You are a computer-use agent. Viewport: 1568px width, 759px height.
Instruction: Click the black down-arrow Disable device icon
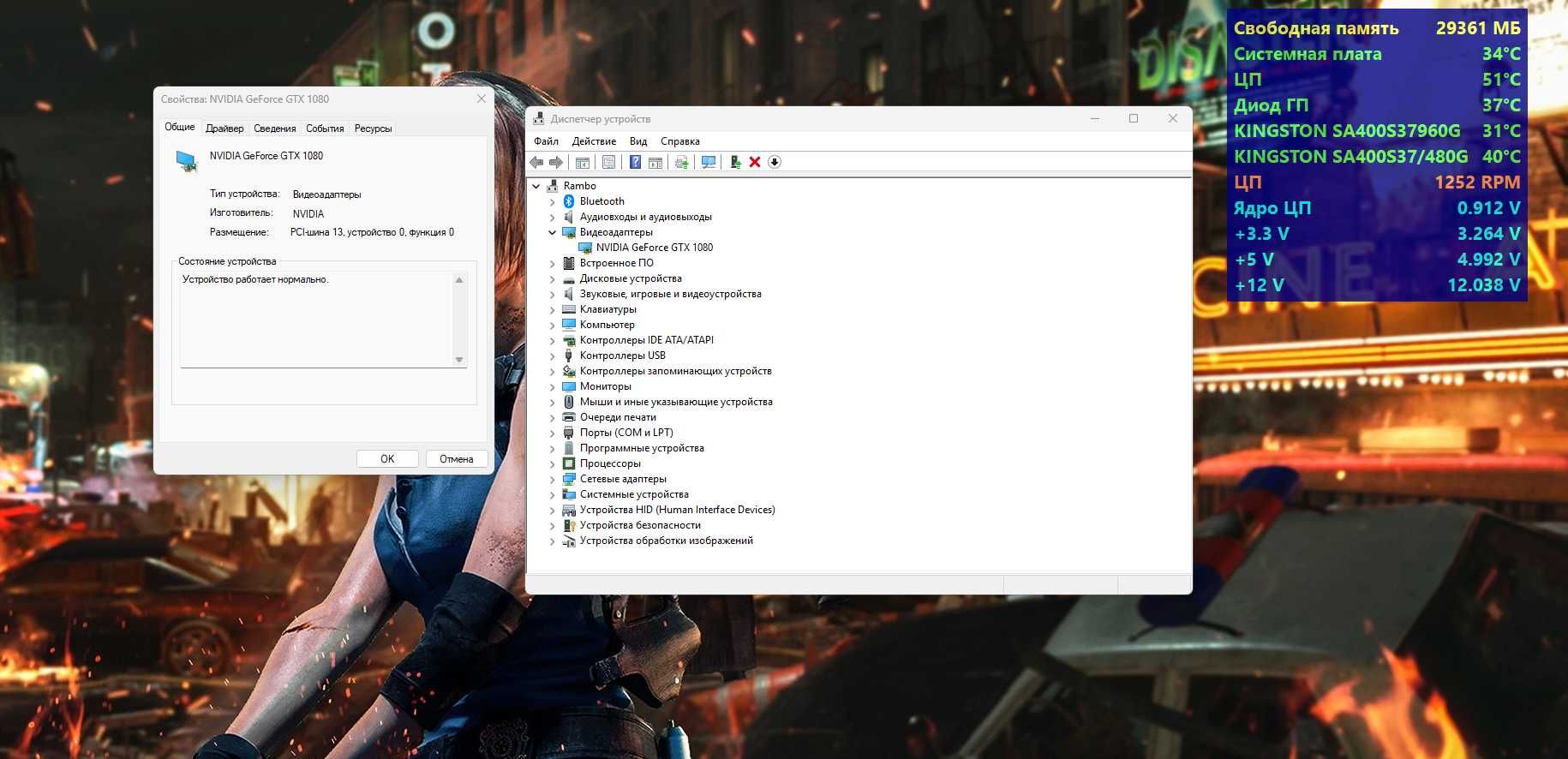click(775, 162)
